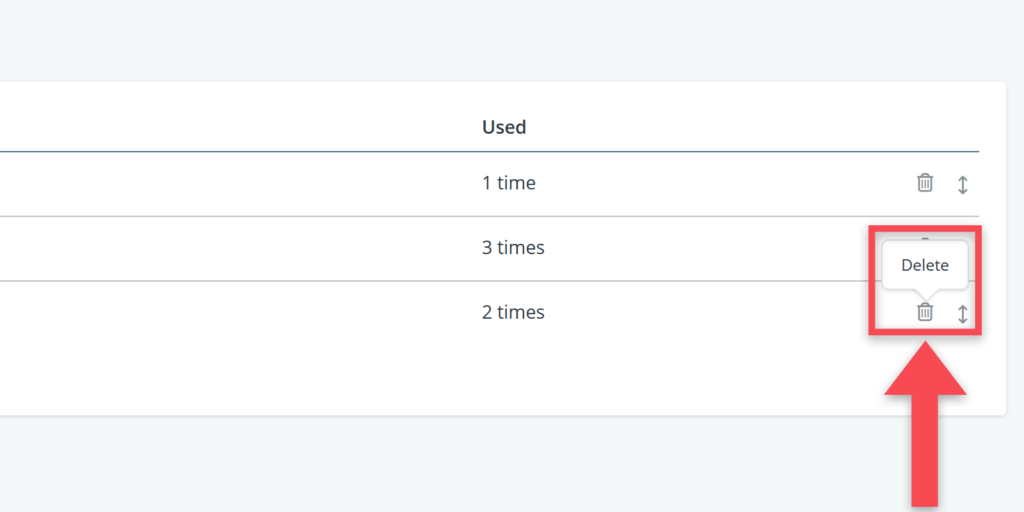
Task: Click the "Used" column header
Action: click(504, 127)
